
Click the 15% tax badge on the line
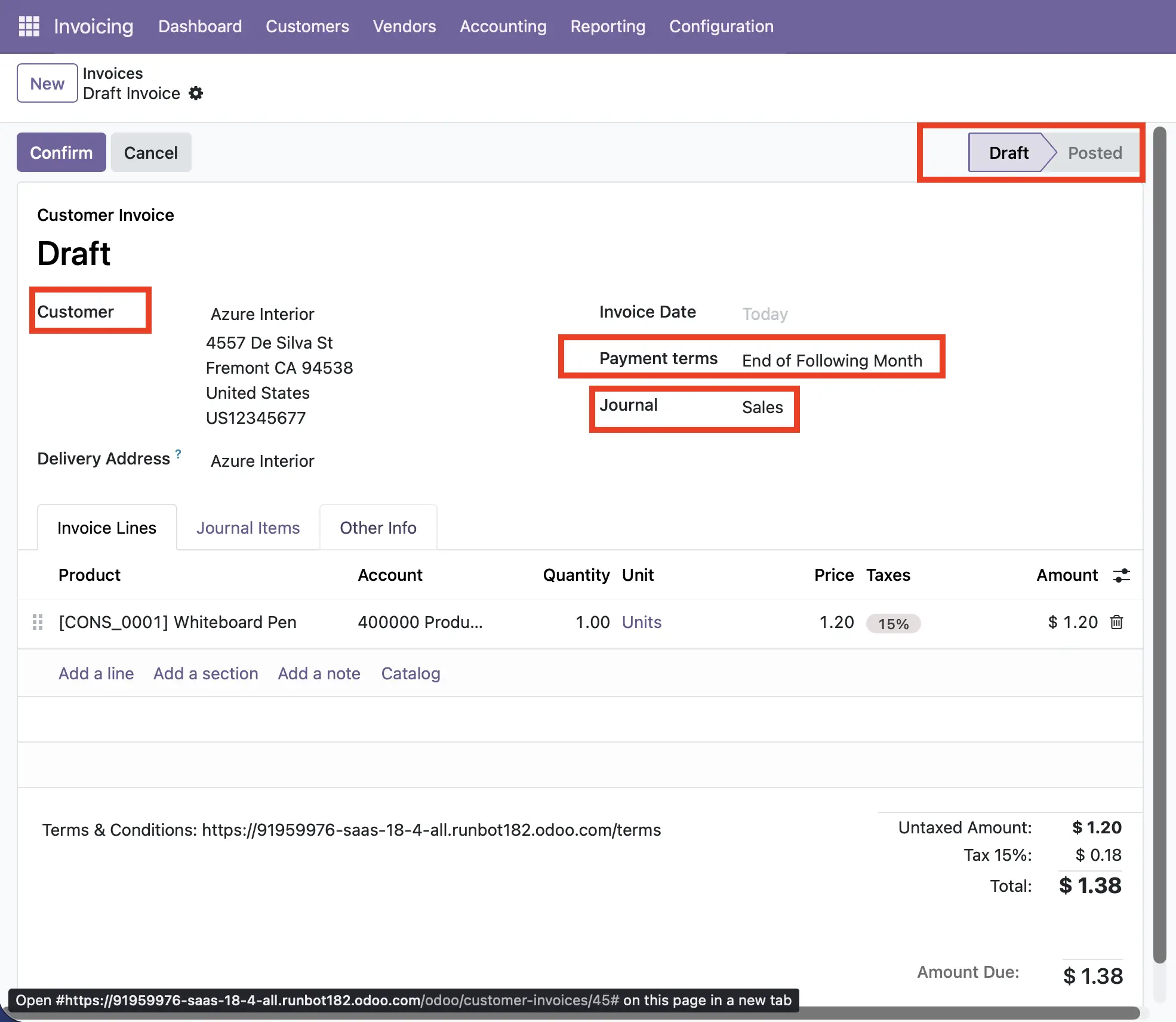[893, 623]
